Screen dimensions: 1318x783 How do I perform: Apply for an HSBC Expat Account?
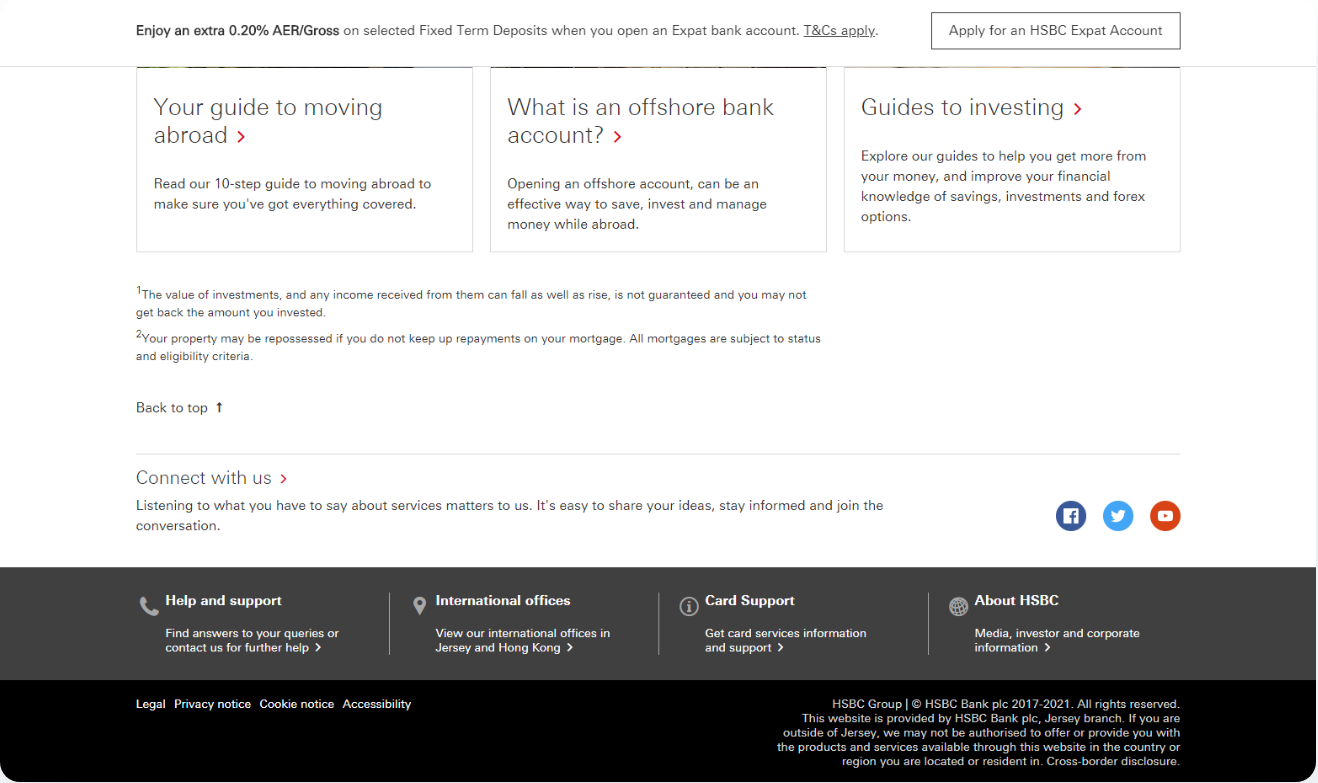point(1055,30)
